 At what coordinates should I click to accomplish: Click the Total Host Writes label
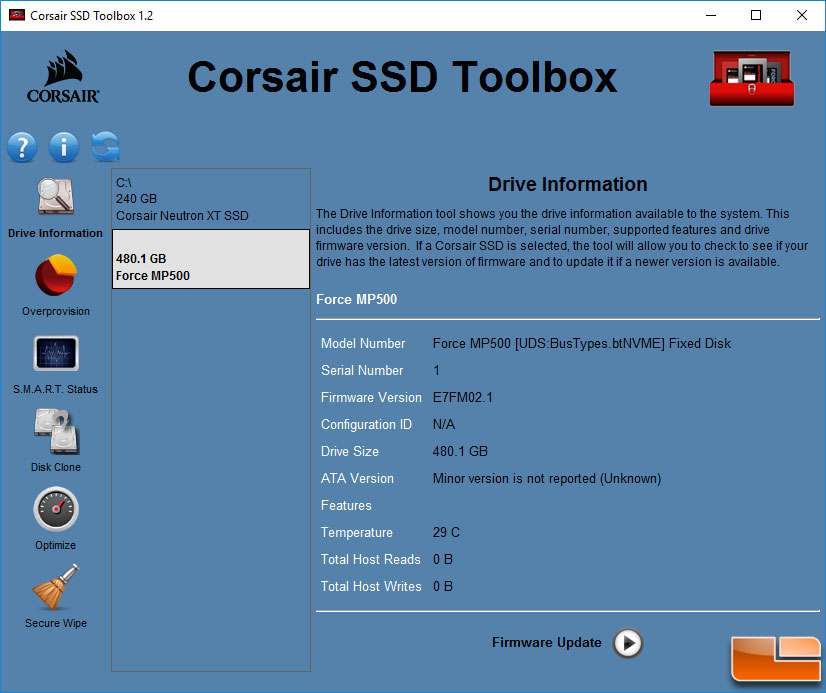coord(371,586)
